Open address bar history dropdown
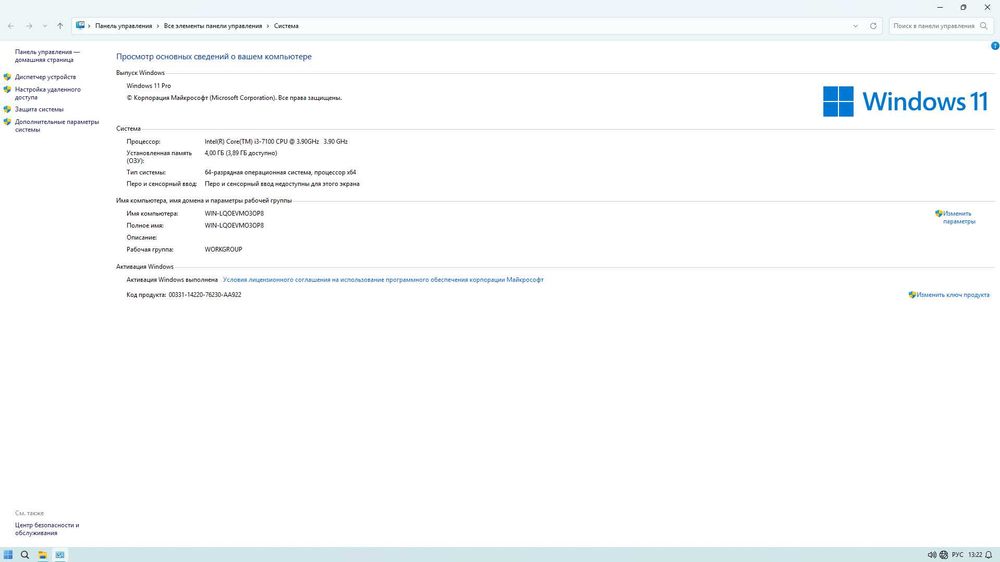1000x562 pixels. [855, 26]
